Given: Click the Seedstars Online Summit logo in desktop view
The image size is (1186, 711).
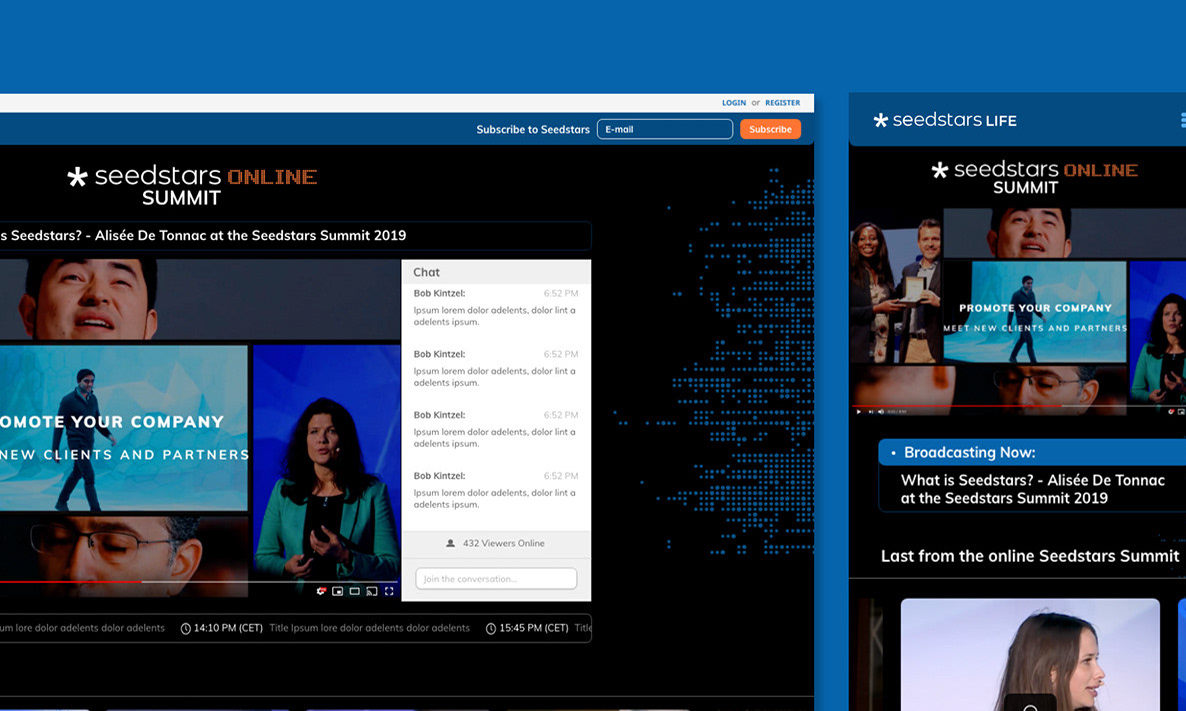Looking at the screenshot, I should tap(192, 185).
